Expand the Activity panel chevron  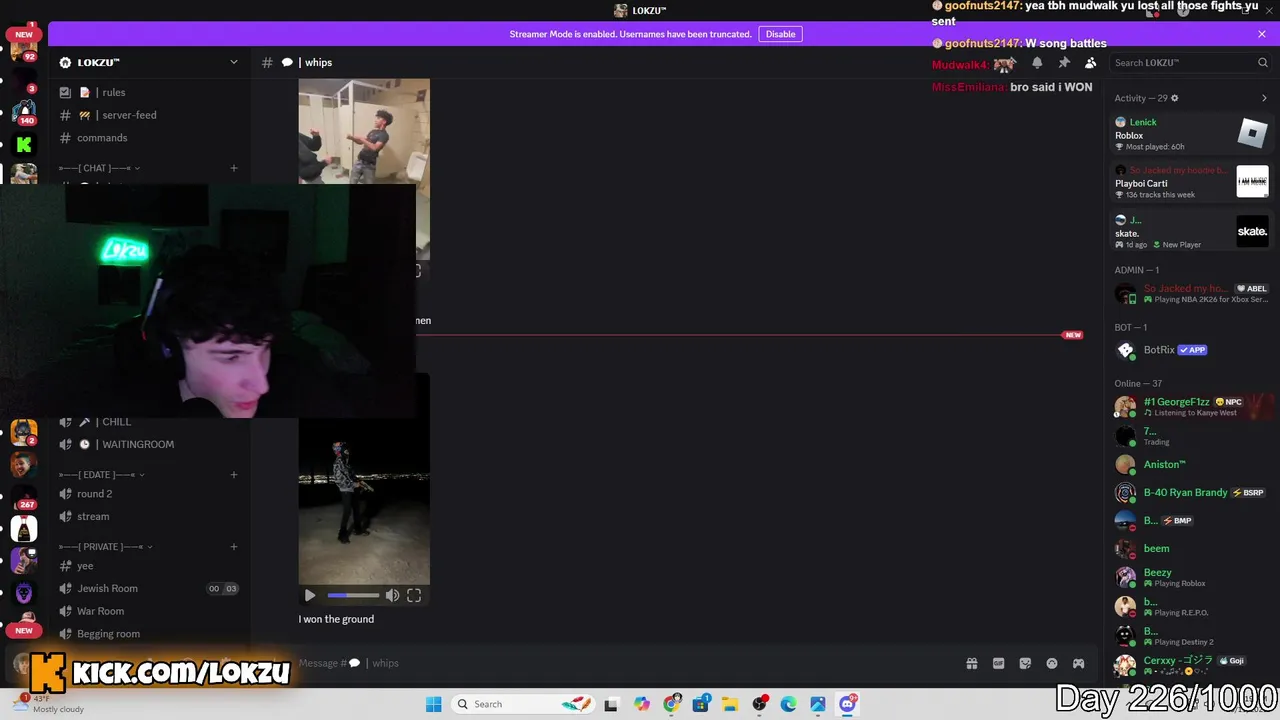pos(1264,98)
